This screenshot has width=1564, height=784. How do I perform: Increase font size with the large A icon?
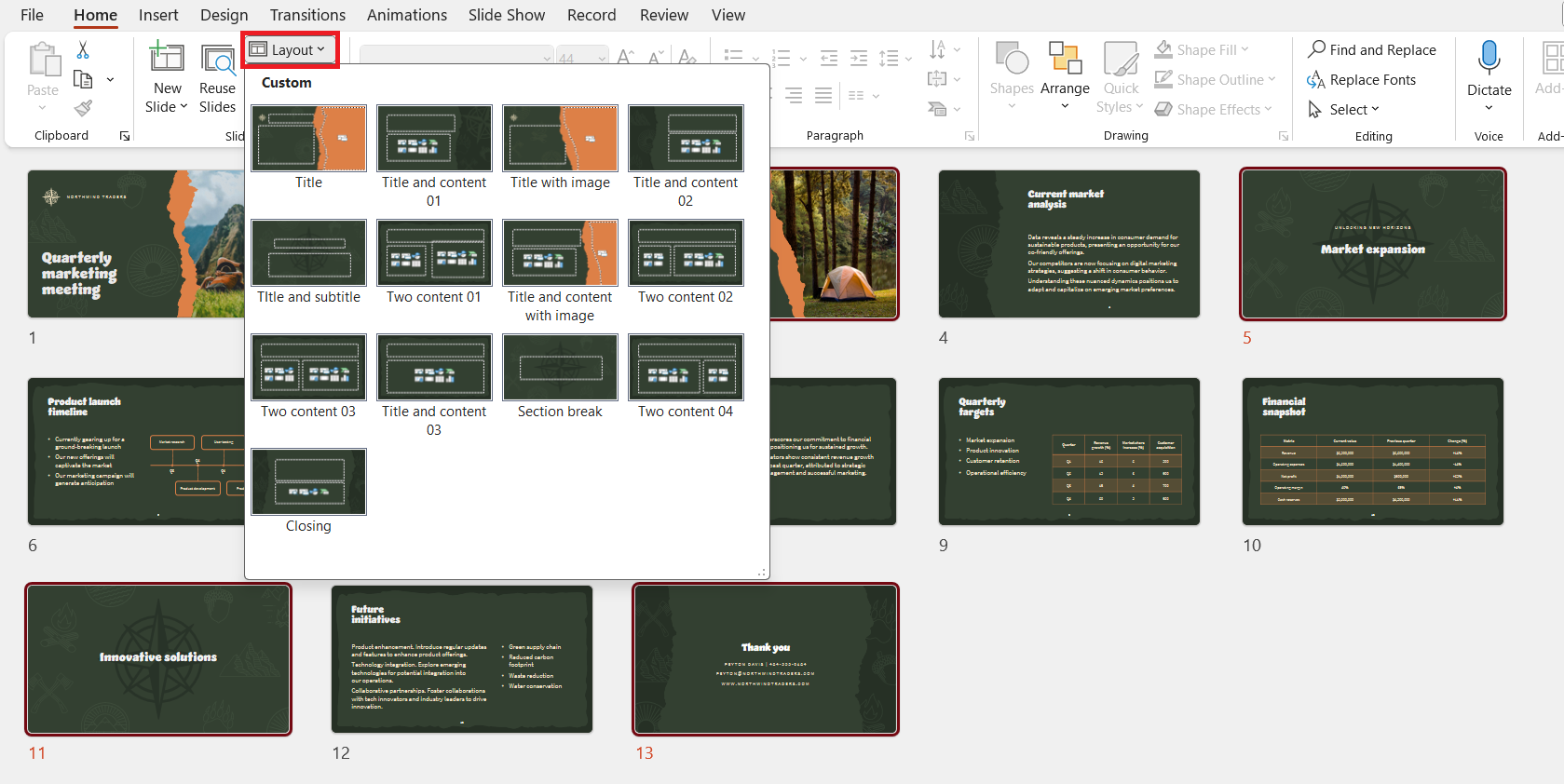pos(626,57)
